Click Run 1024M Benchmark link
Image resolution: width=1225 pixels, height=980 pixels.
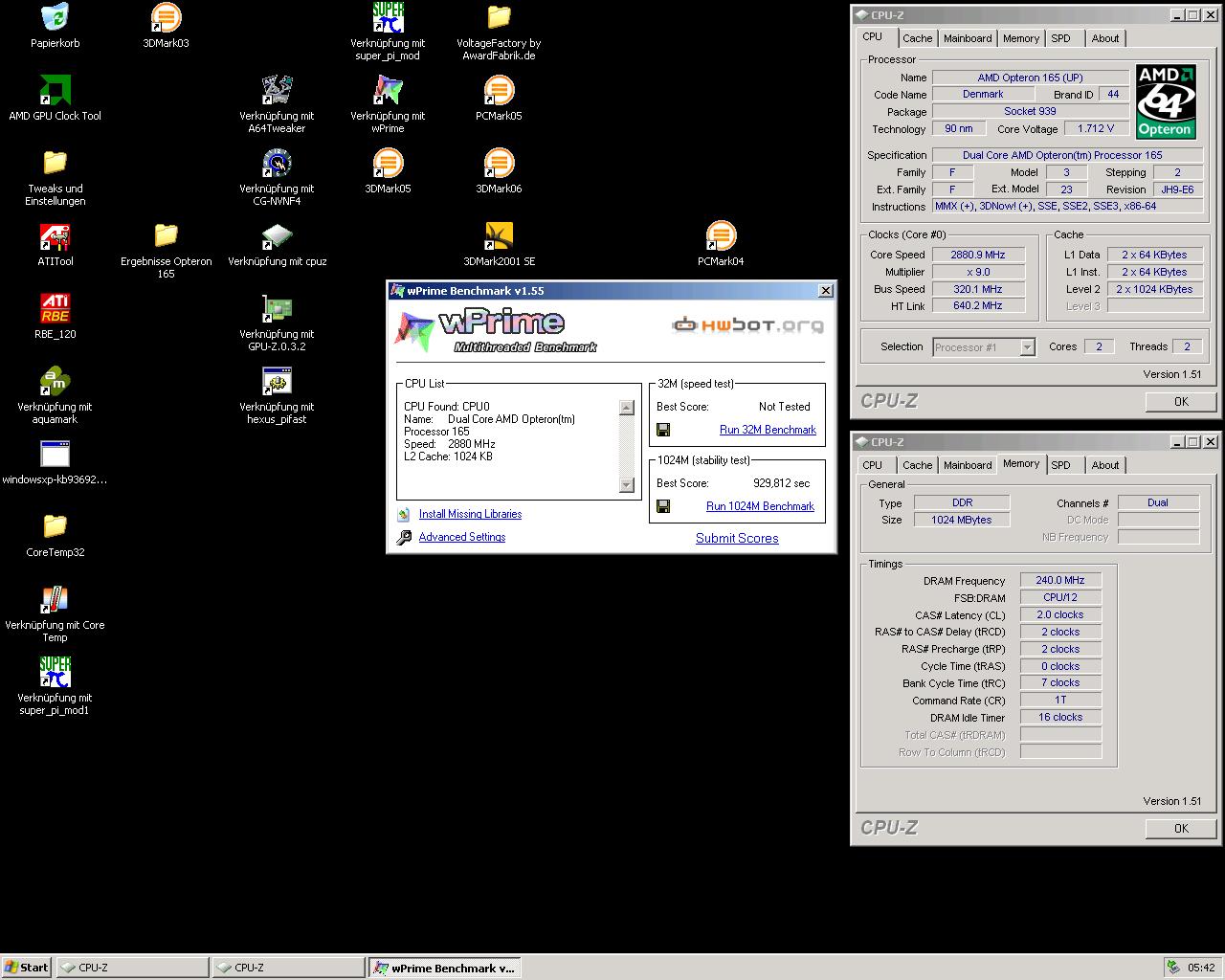point(760,506)
